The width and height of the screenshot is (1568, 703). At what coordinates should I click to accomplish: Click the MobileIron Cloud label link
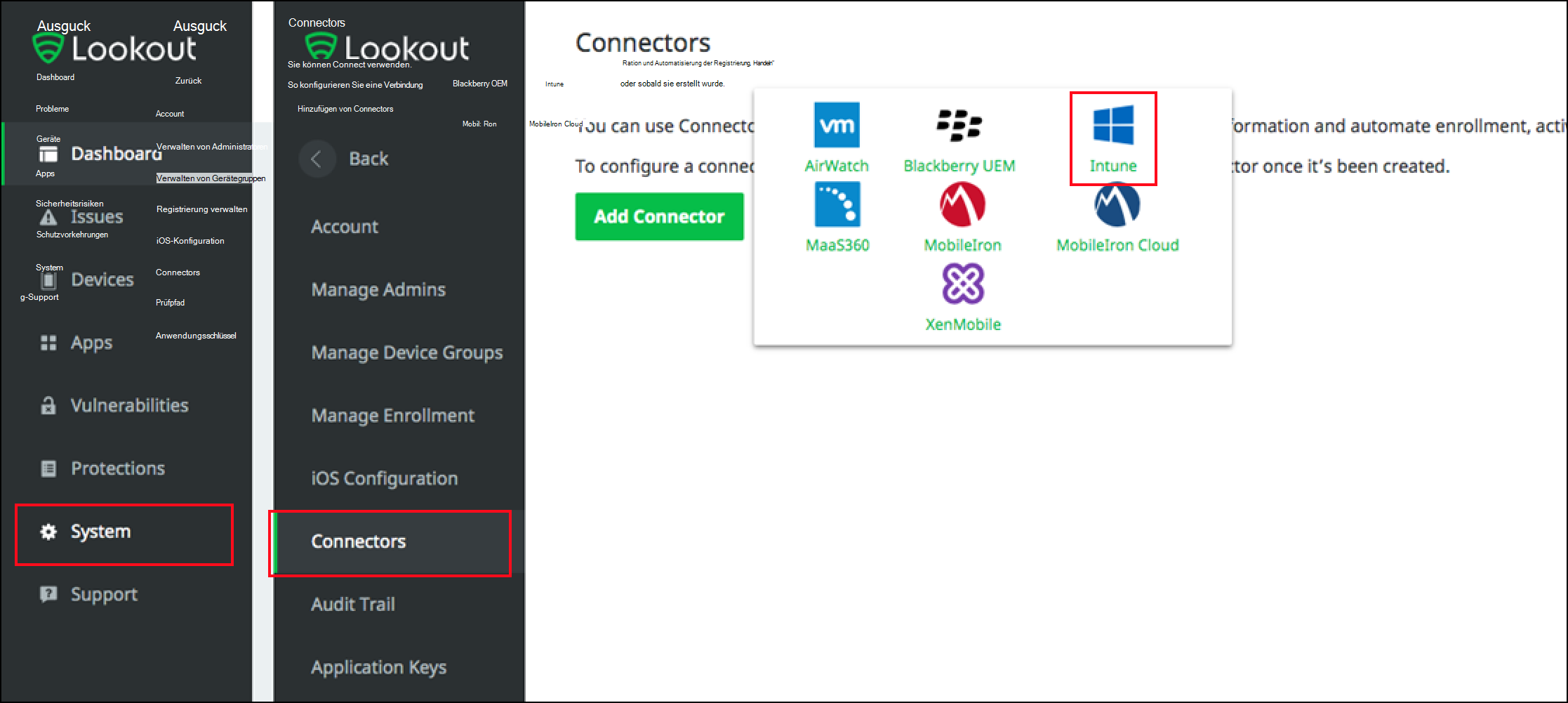click(1117, 245)
